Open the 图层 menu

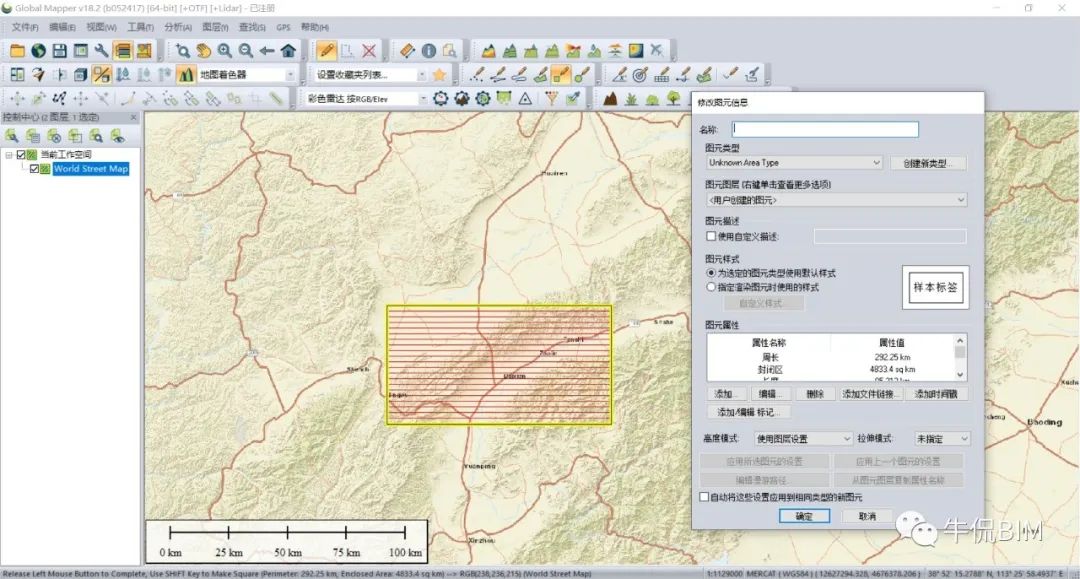click(215, 27)
